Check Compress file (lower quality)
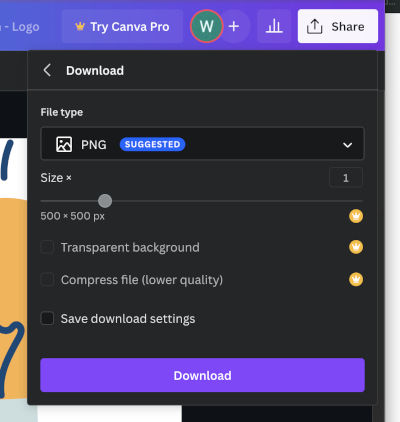This screenshot has width=400, height=422. [x=47, y=280]
